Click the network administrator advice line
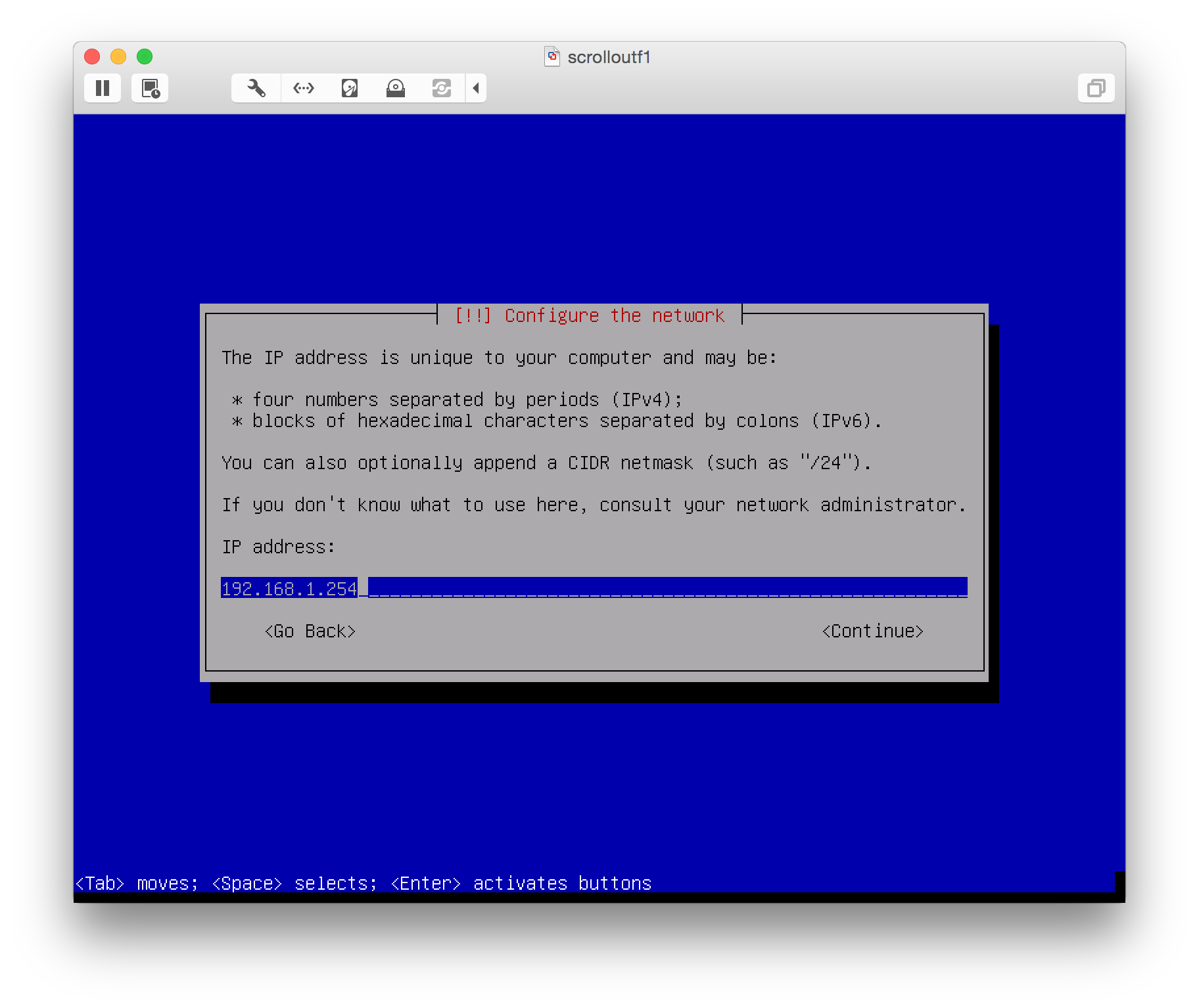1199x1008 pixels. tap(594, 505)
